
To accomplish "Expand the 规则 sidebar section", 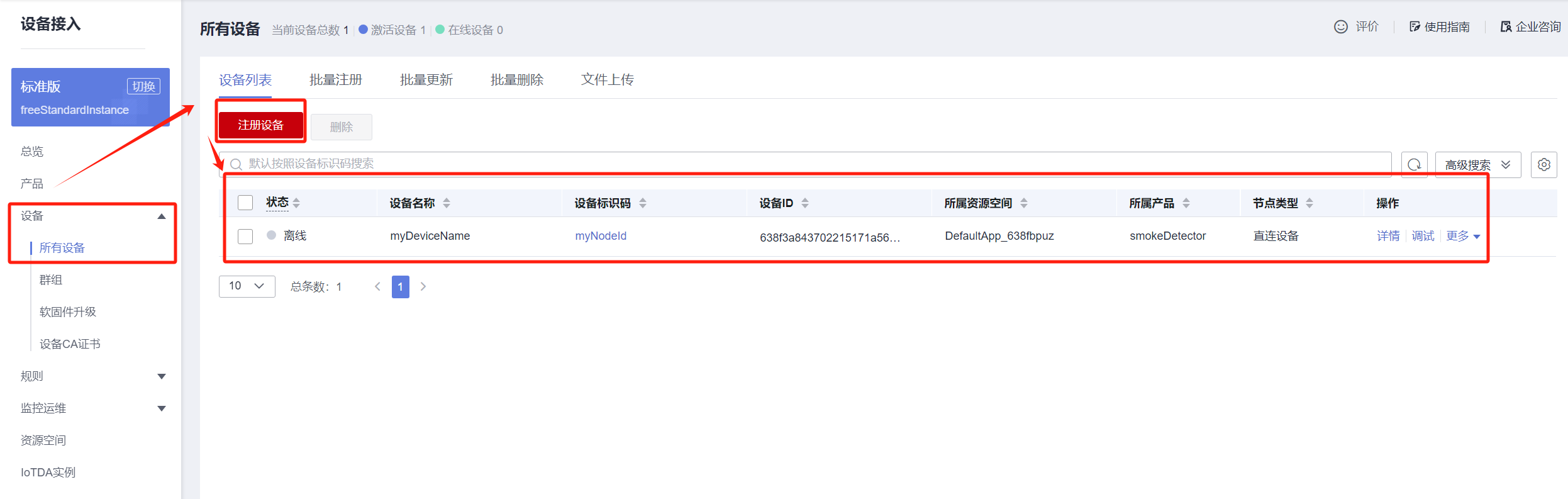I will click(x=162, y=376).
